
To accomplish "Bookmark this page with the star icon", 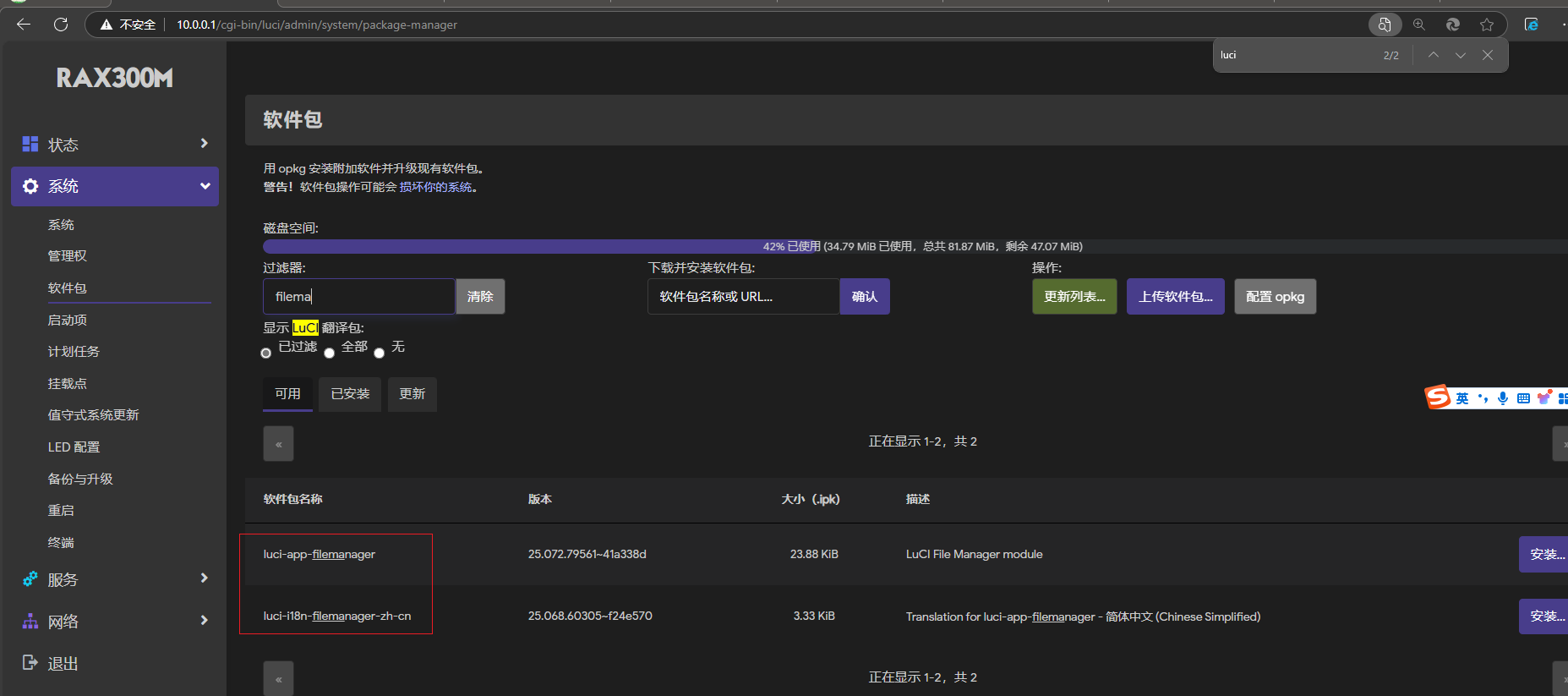I will tap(1487, 25).
